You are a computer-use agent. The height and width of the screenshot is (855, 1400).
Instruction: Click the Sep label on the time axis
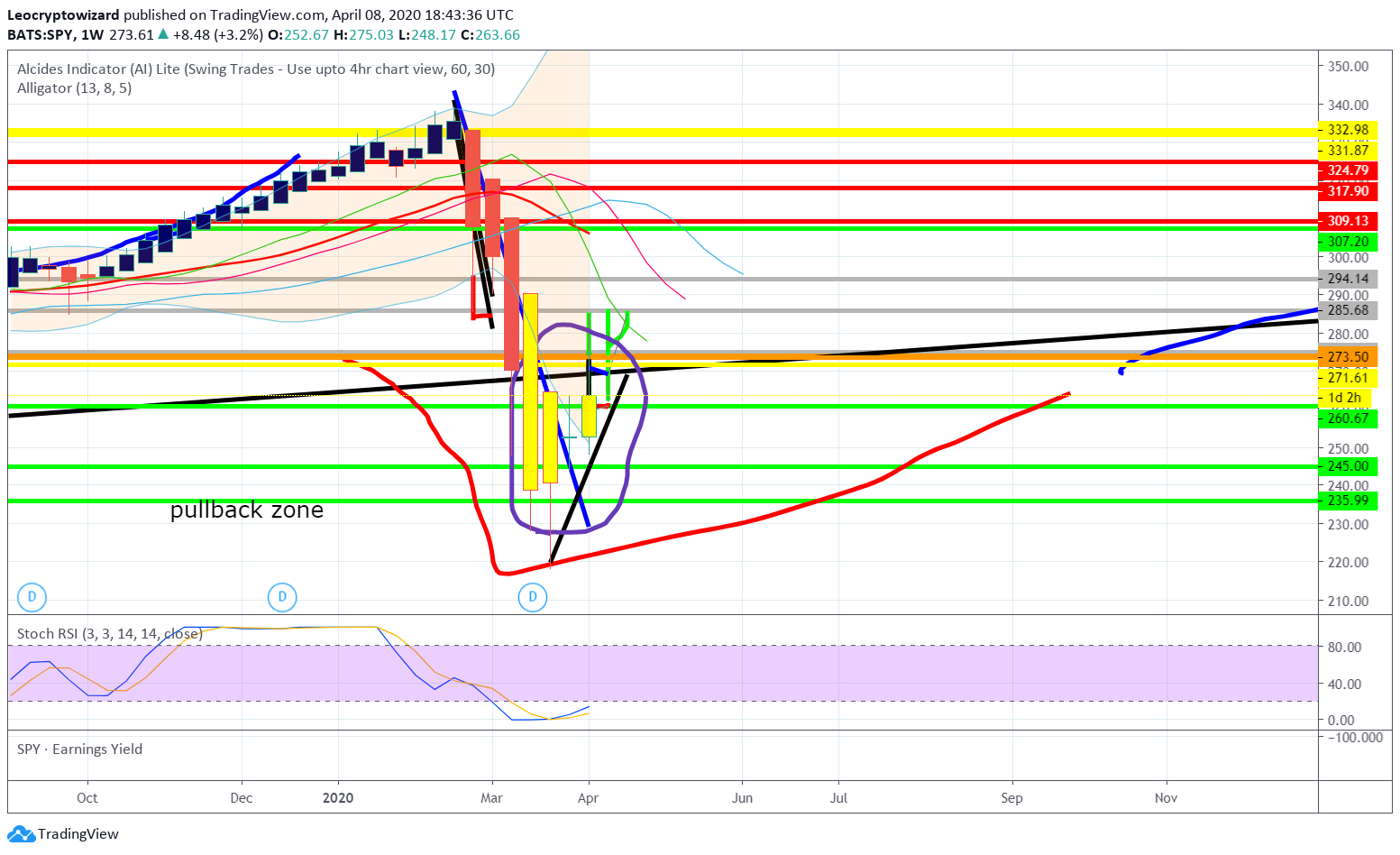(x=1011, y=798)
